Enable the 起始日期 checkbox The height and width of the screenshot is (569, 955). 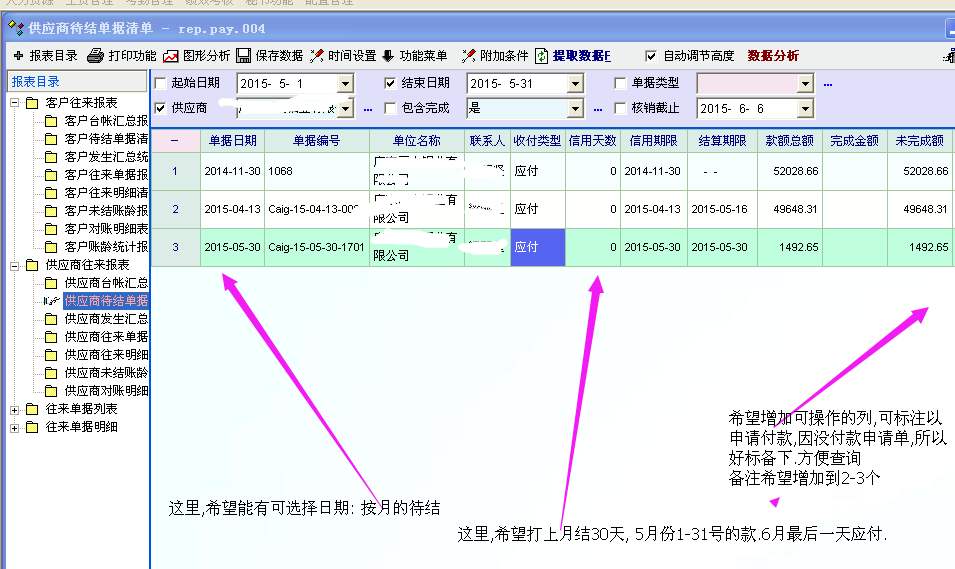(161, 83)
